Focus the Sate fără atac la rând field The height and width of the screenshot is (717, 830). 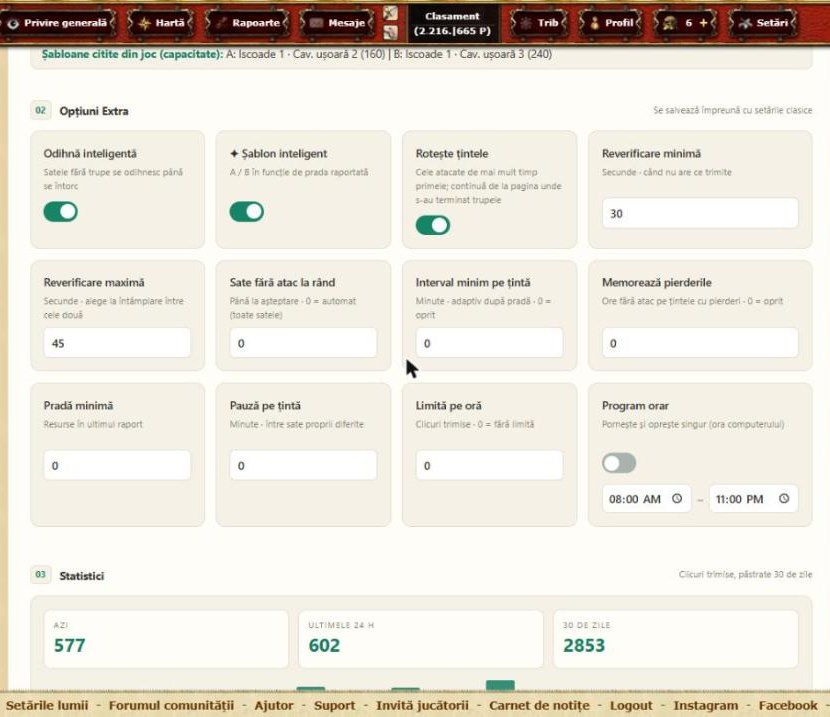pyautogui.click(x=303, y=343)
